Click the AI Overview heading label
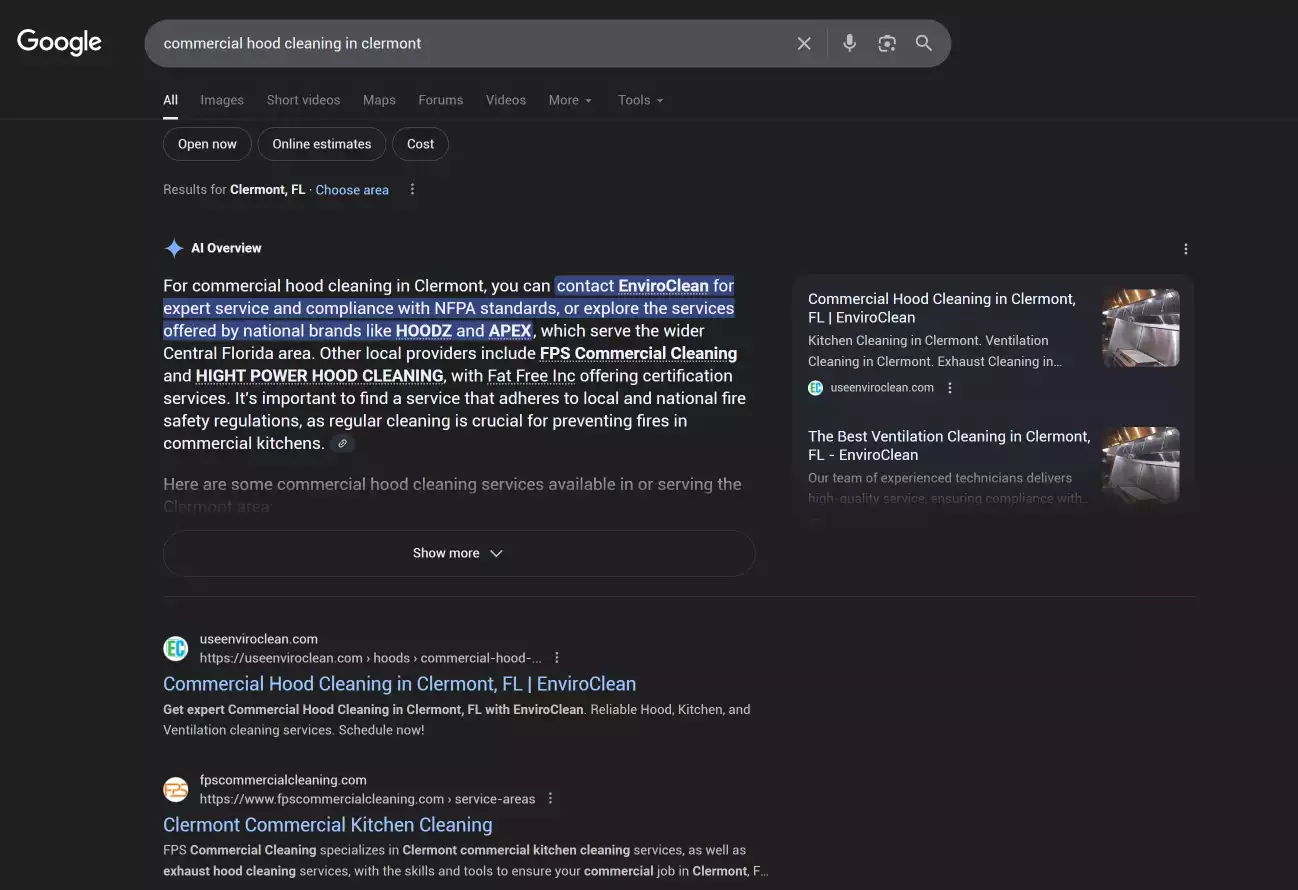The width and height of the screenshot is (1298, 890). pyautogui.click(x=226, y=248)
